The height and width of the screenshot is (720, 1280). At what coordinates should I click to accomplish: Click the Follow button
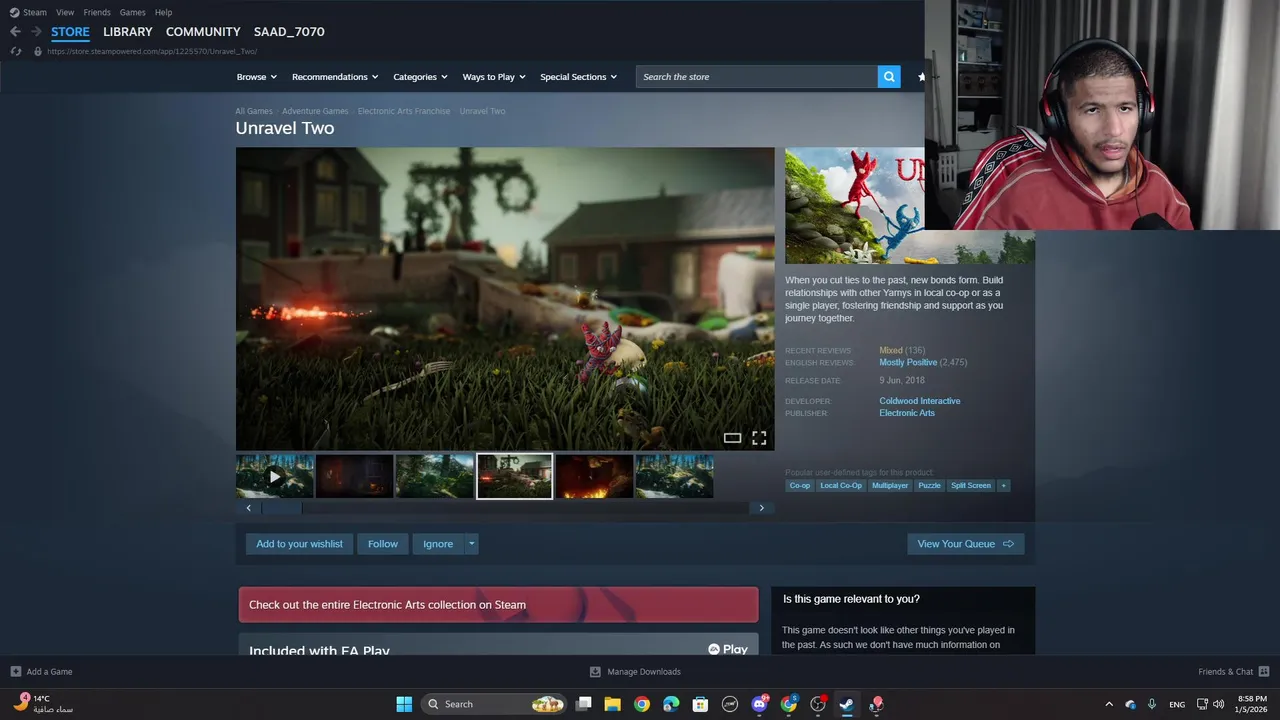(x=382, y=544)
